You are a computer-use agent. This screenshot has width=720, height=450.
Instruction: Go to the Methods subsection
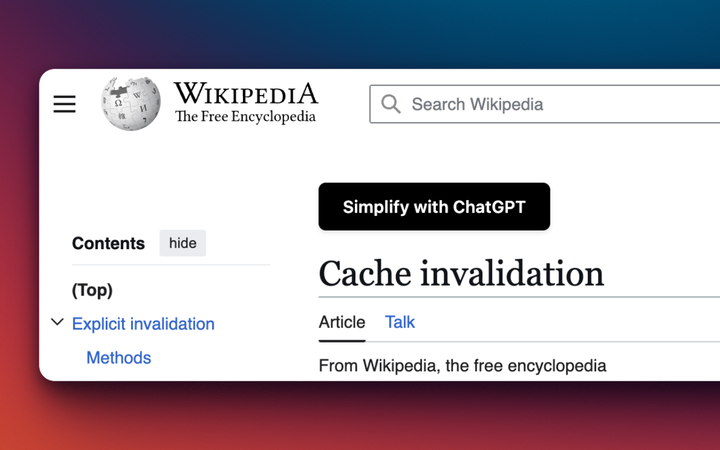119,358
